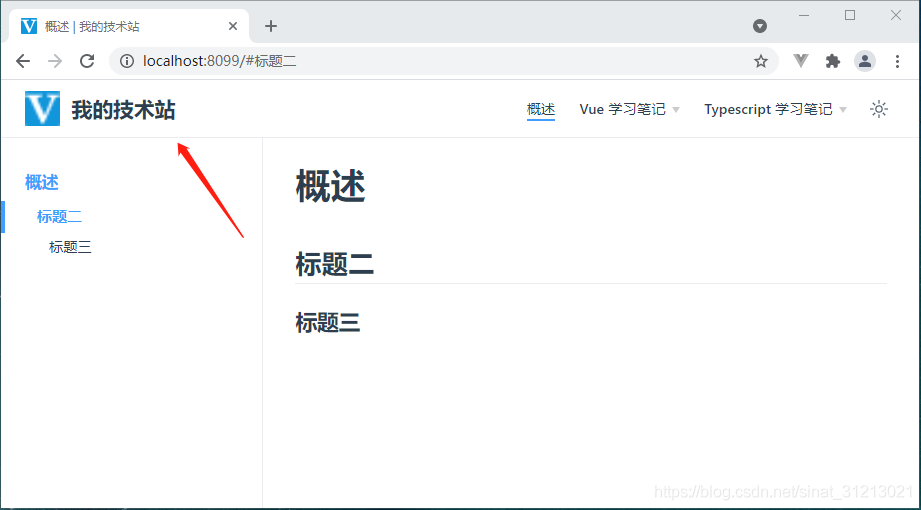Bookmark this page with star icon
Viewport: 921px width, 510px height.
click(x=760, y=61)
